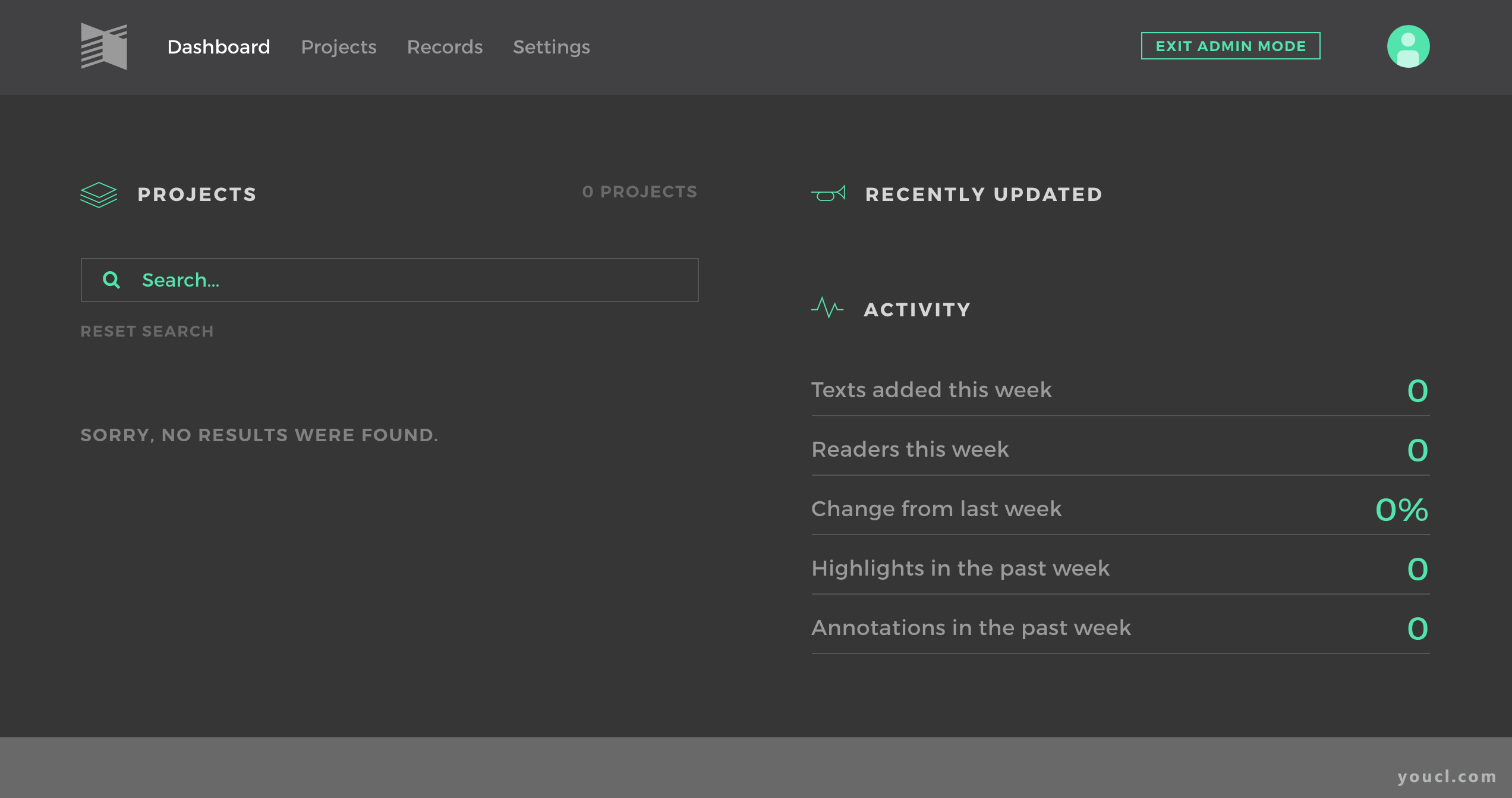This screenshot has height=798, width=1512.
Task: Click the Projects stacked layers icon
Action: (99, 194)
